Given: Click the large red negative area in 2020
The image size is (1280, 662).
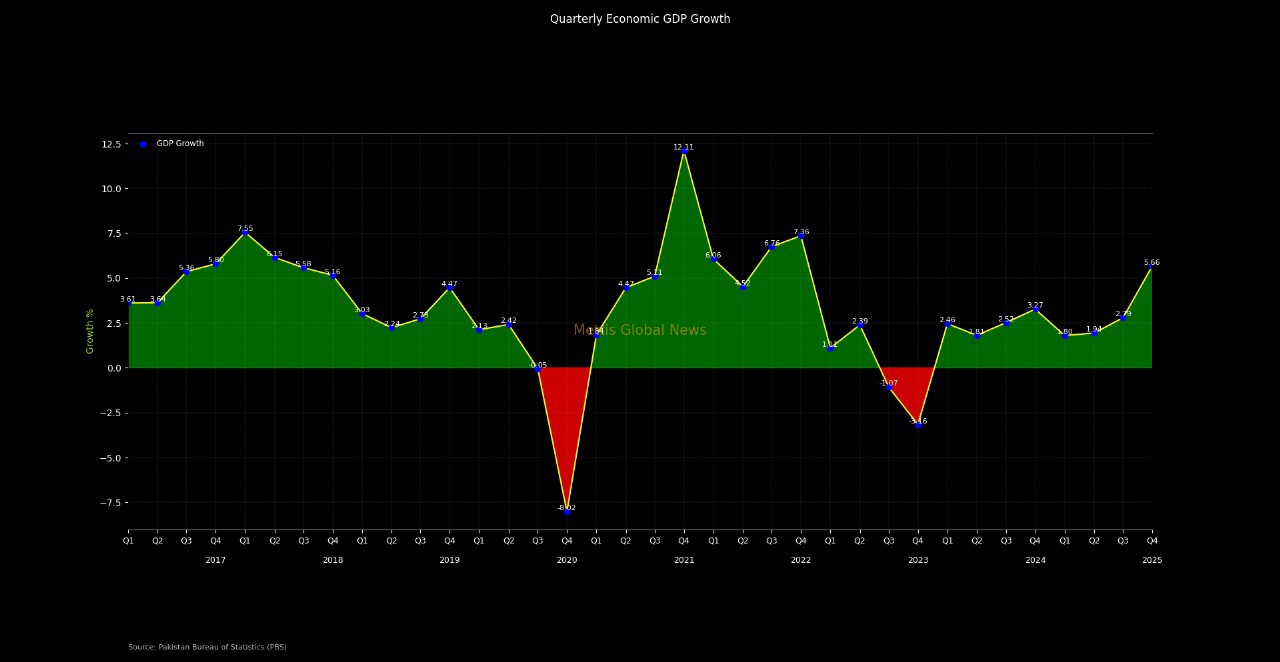Looking at the screenshot, I should coord(567,420).
